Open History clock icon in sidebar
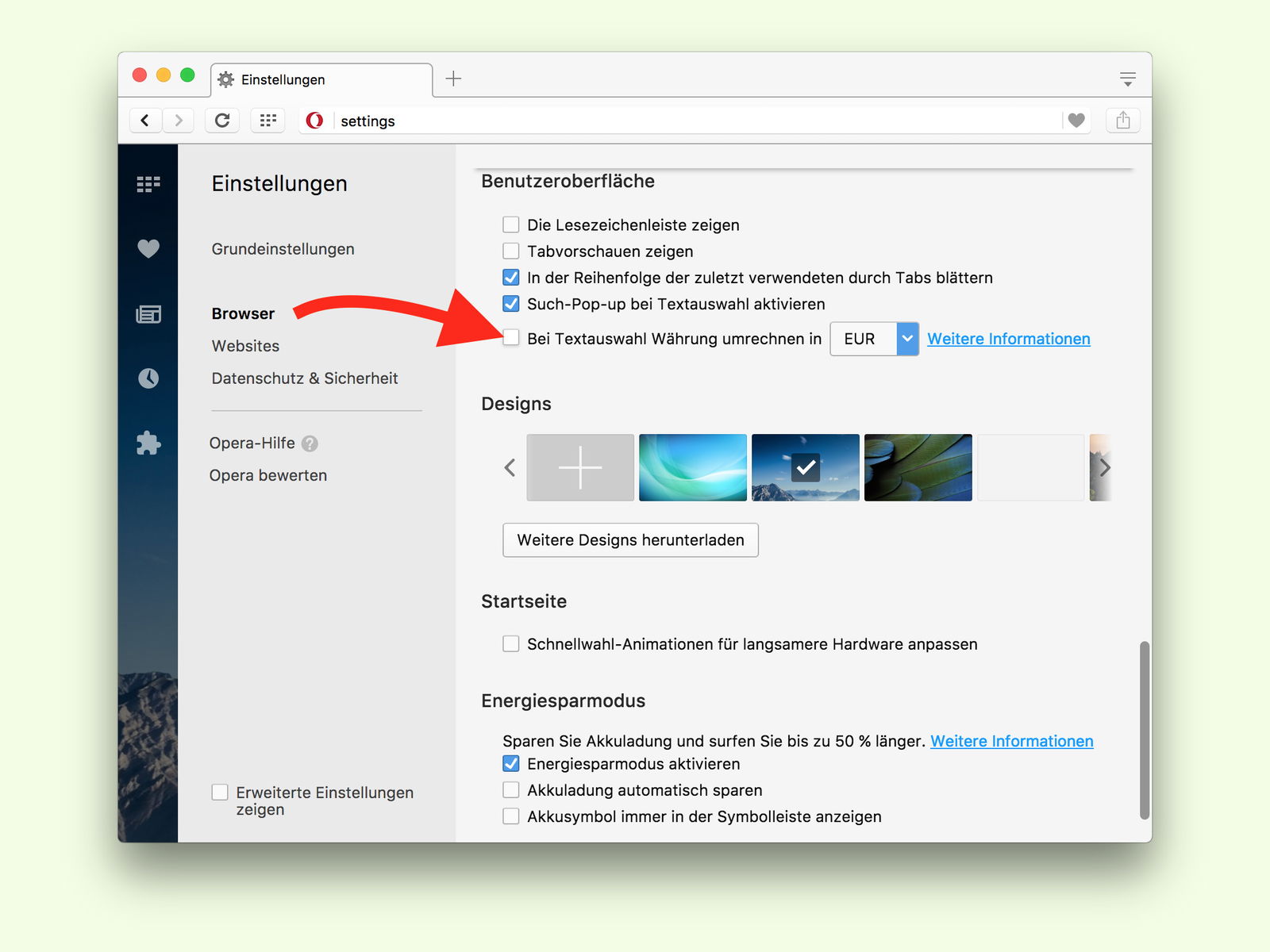 [x=148, y=378]
